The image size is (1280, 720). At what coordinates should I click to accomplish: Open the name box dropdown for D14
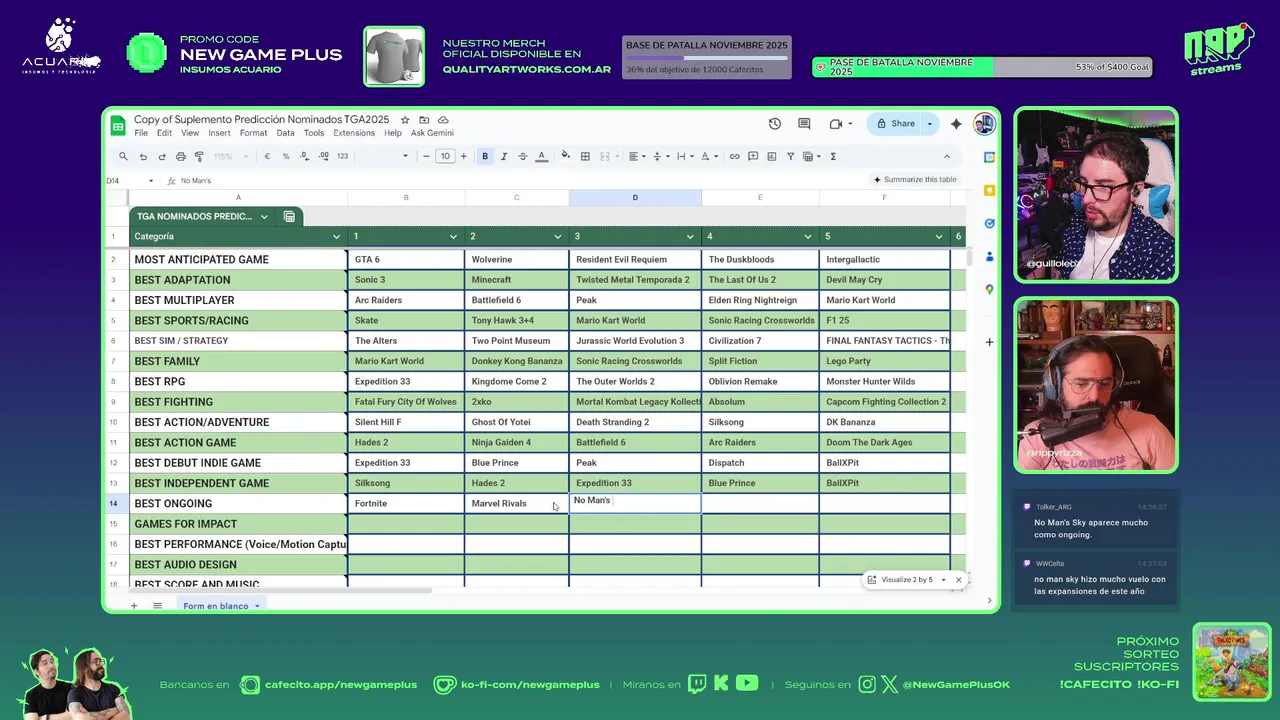151,181
